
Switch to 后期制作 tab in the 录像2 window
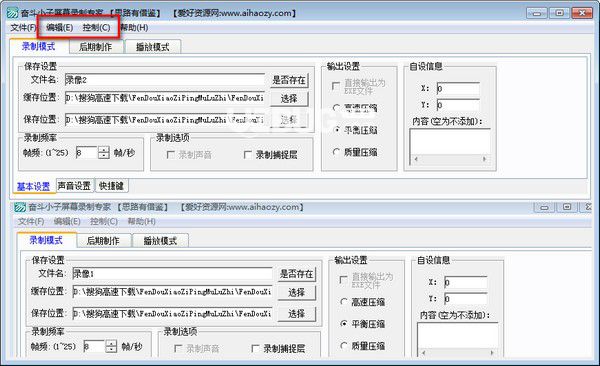click(96, 47)
